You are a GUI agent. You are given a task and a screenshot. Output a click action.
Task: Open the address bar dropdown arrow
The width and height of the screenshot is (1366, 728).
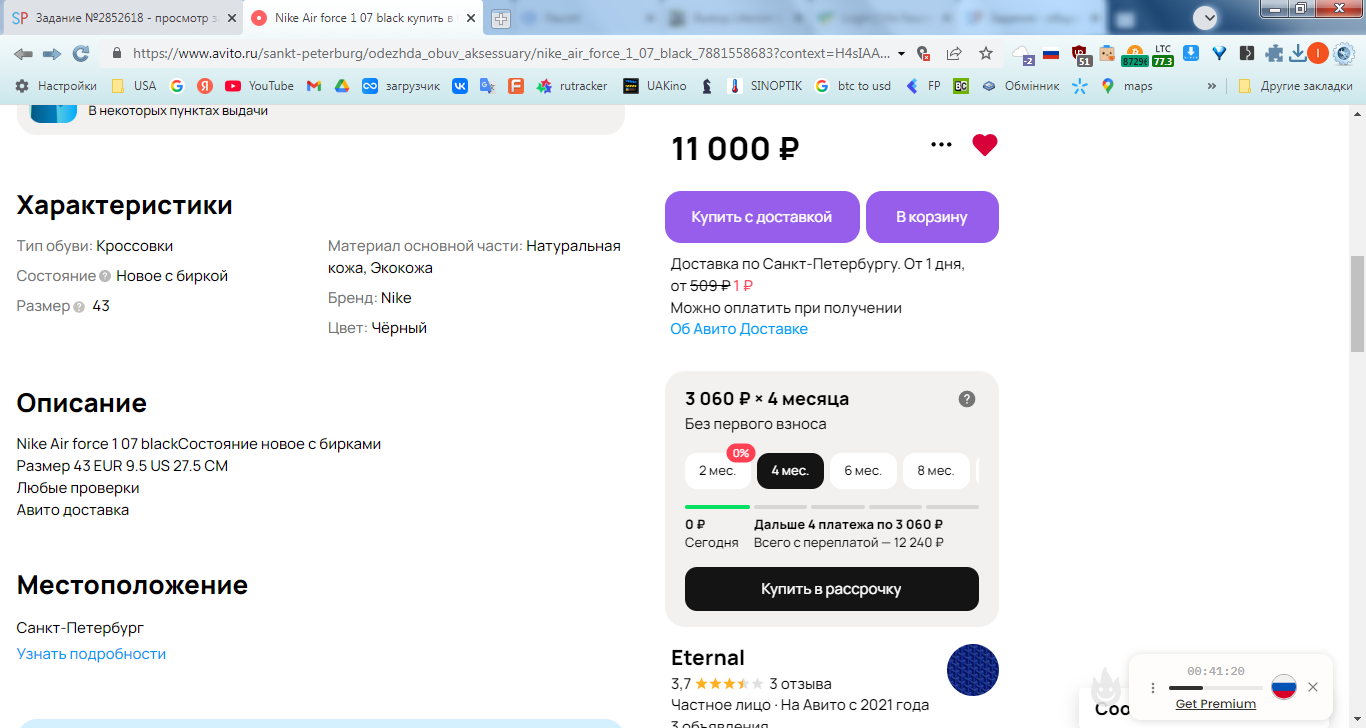pyautogui.click(x=901, y=54)
